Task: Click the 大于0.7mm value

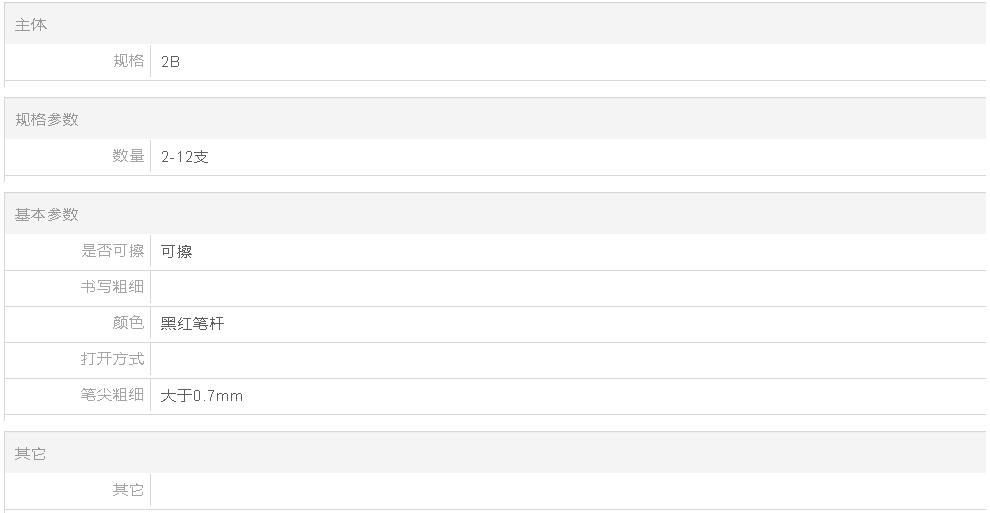Action: (201, 396)
